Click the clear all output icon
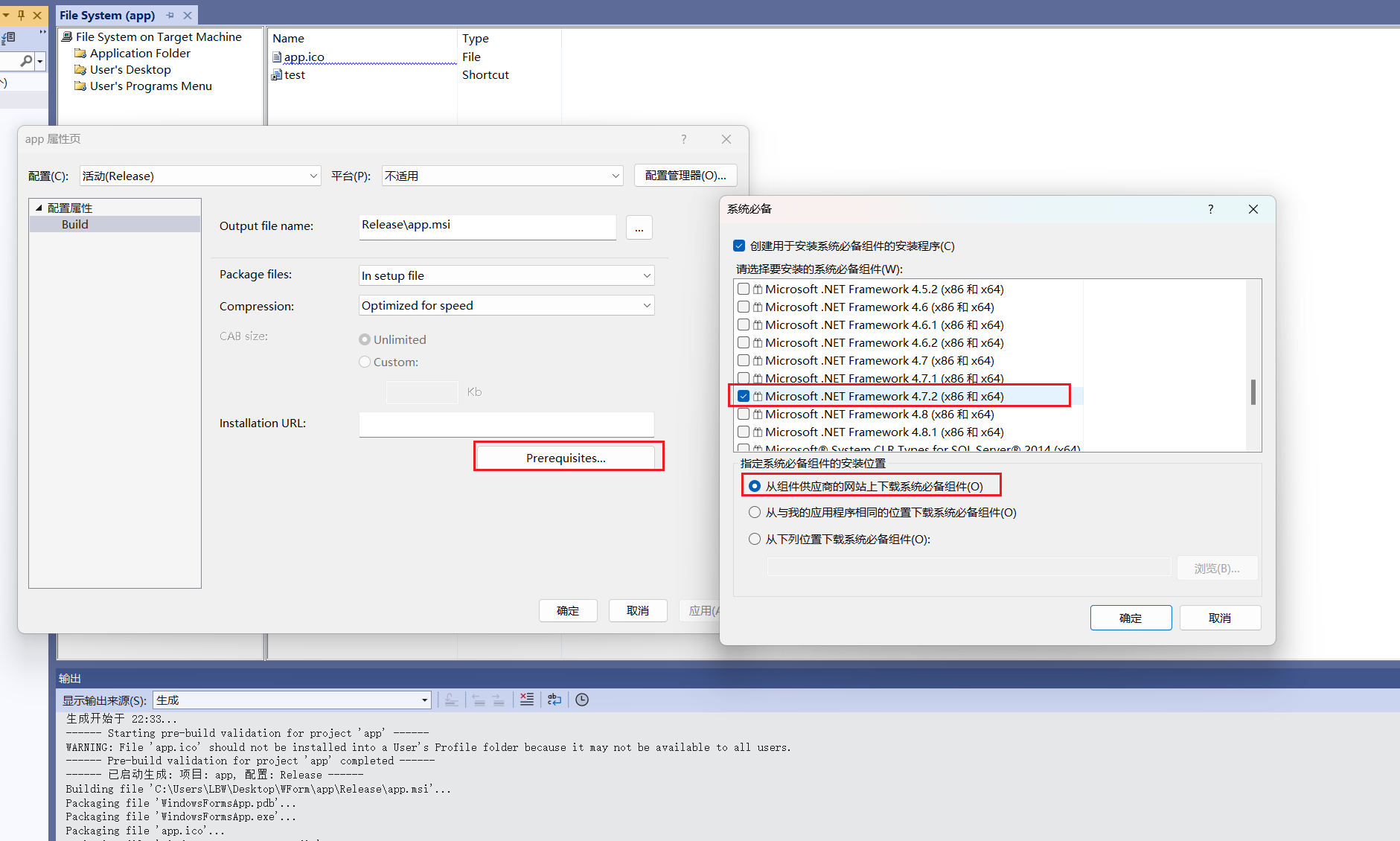This screenshot has height=841, width=1400. point(527,700)
